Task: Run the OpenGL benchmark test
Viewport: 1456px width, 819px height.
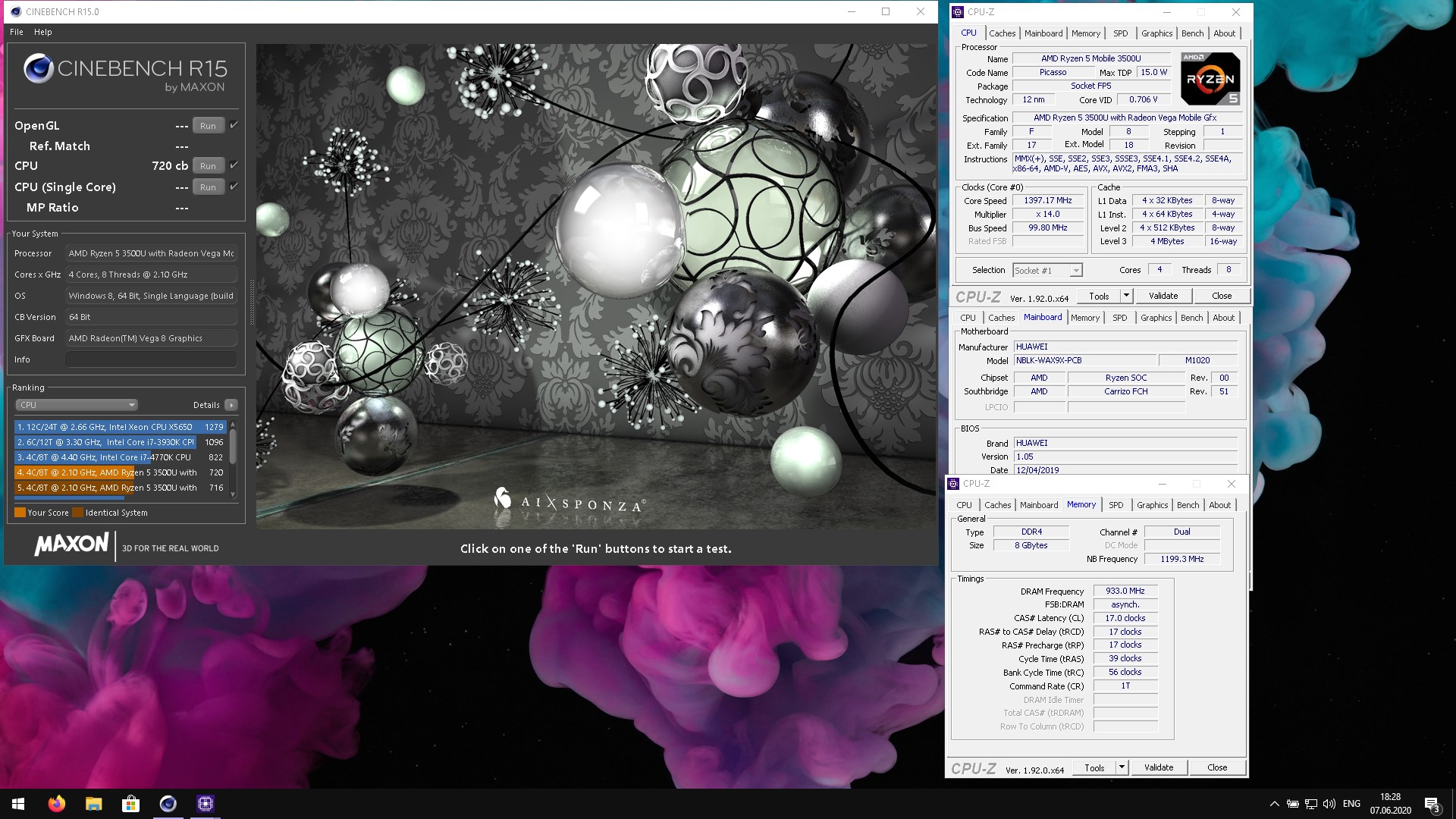Action: tap(208, 126)
